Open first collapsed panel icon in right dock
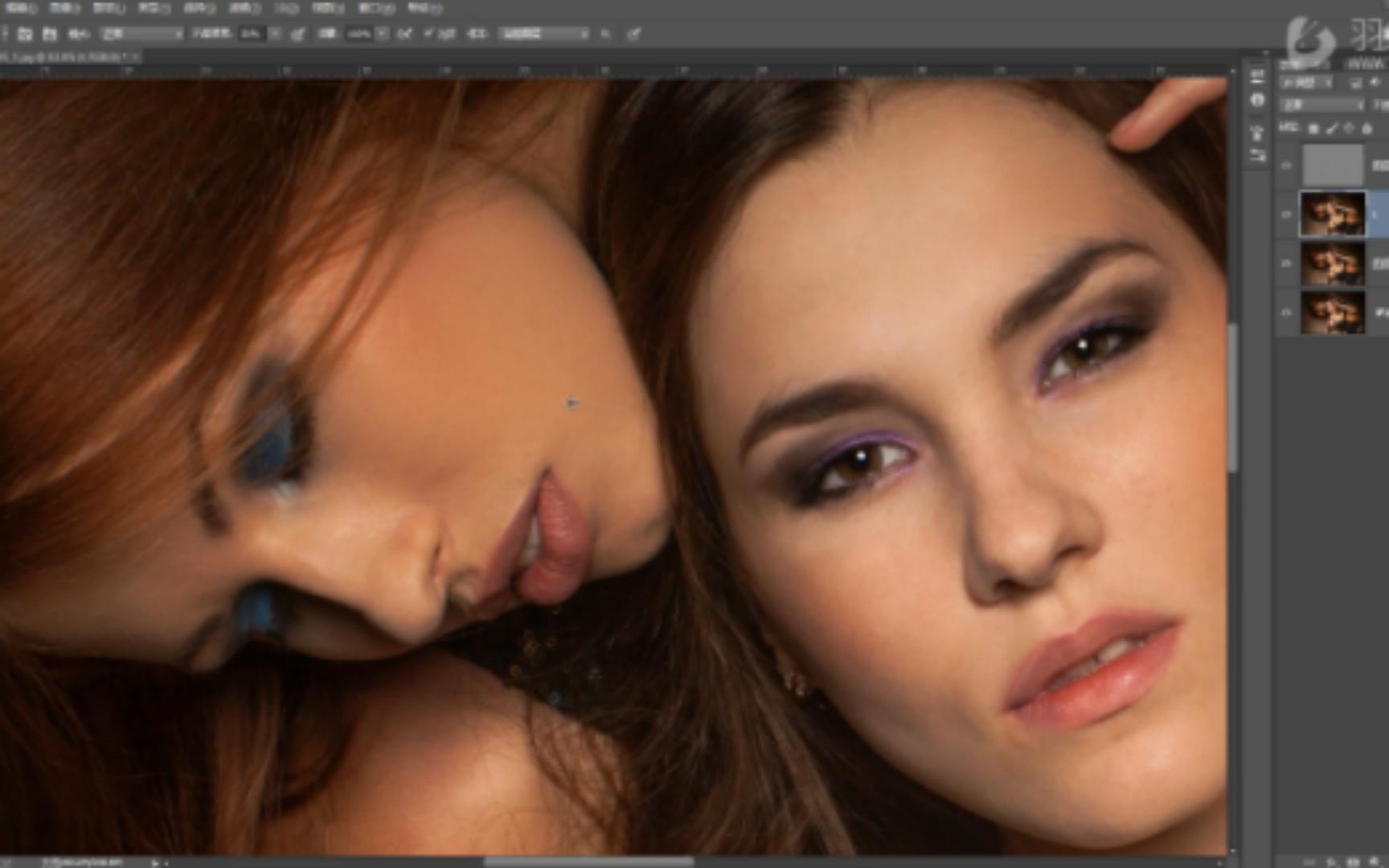 point(1257,76)
